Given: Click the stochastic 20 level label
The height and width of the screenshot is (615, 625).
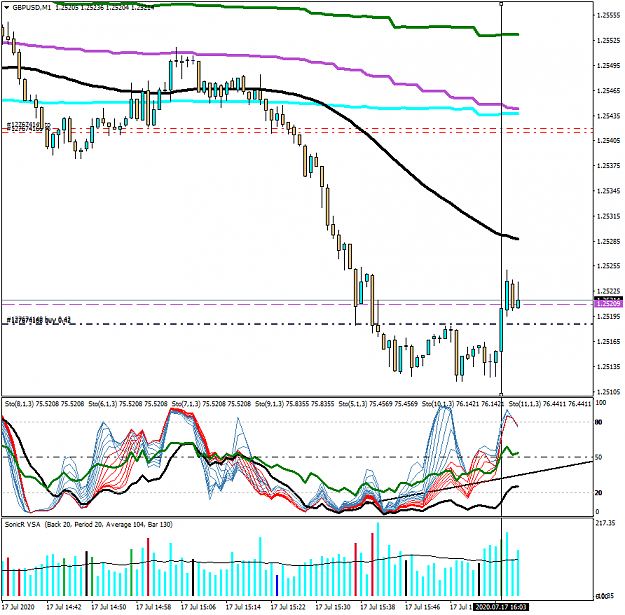Looking at the screenshot, I should click(x=598, y=493).
